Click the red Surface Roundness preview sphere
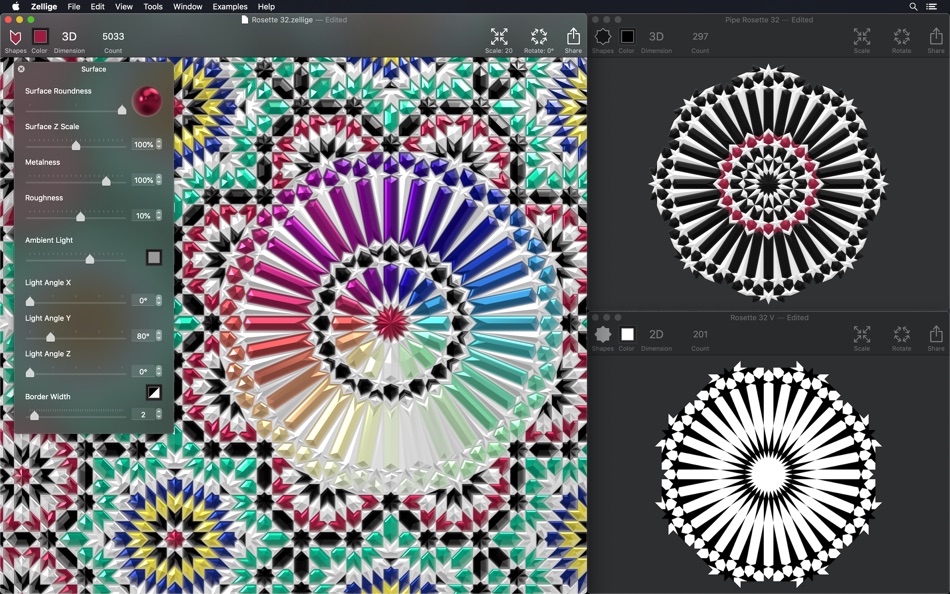 [147, 100]
